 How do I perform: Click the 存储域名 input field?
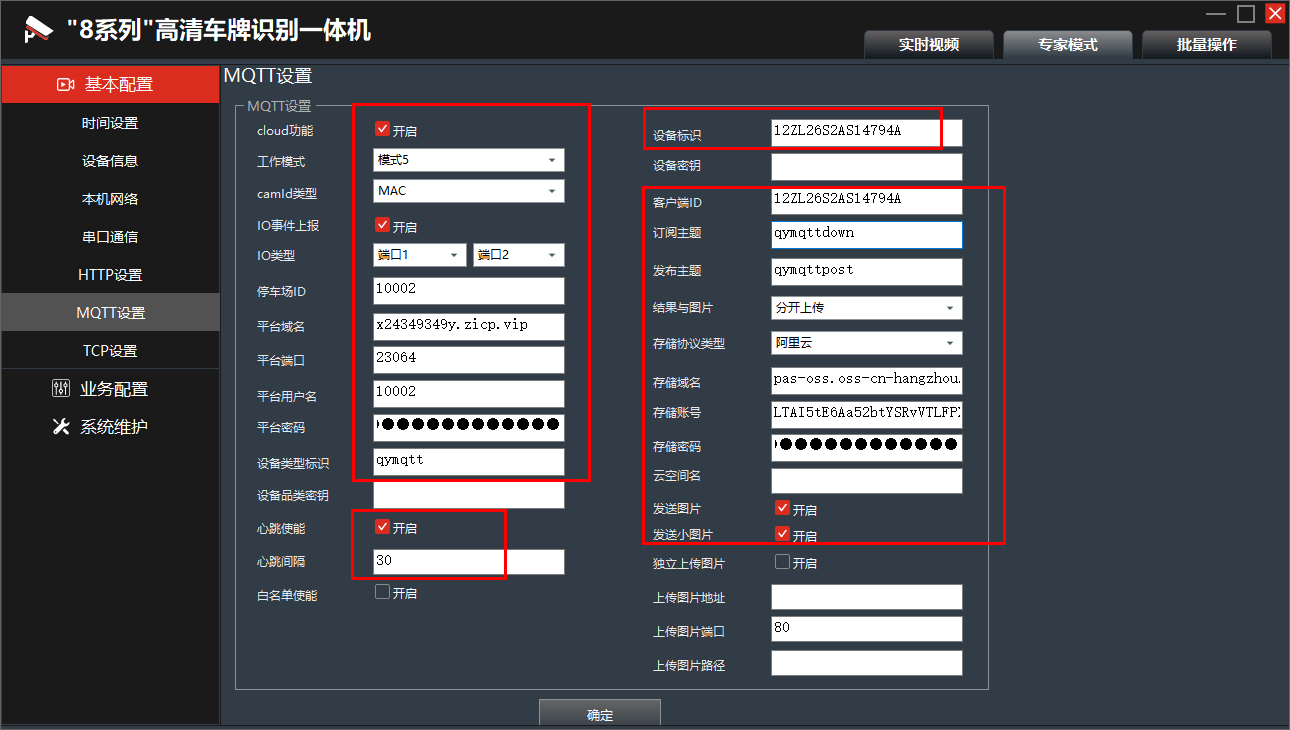pos(867,382)
